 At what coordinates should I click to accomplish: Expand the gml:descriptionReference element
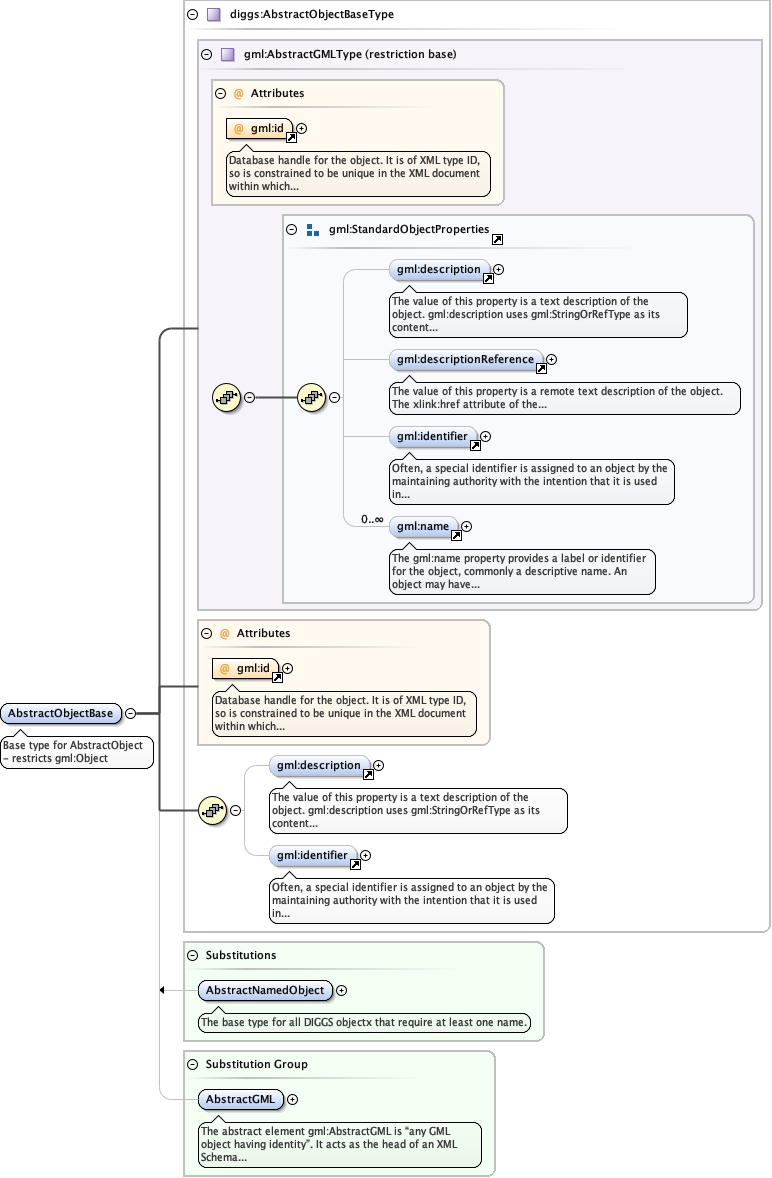[x=551, y=359]
